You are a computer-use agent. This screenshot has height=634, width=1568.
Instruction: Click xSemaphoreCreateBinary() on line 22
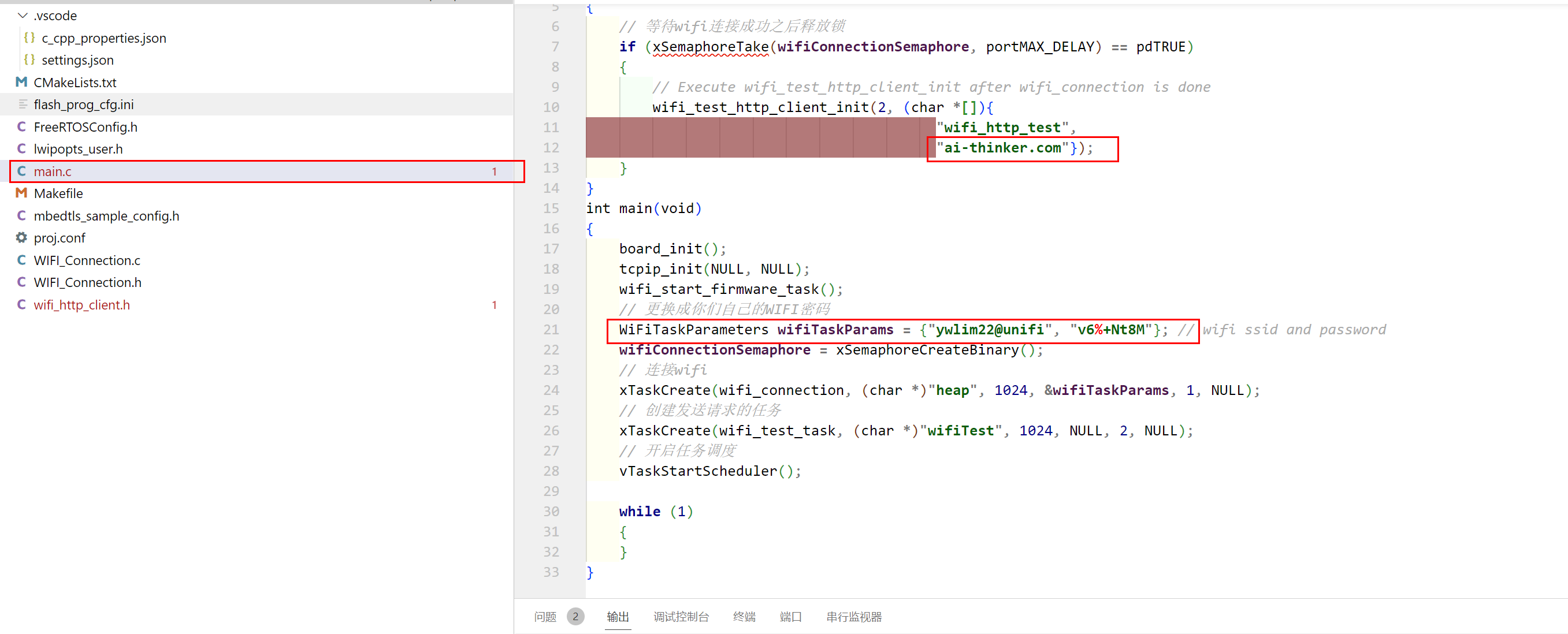pos(939,350)
